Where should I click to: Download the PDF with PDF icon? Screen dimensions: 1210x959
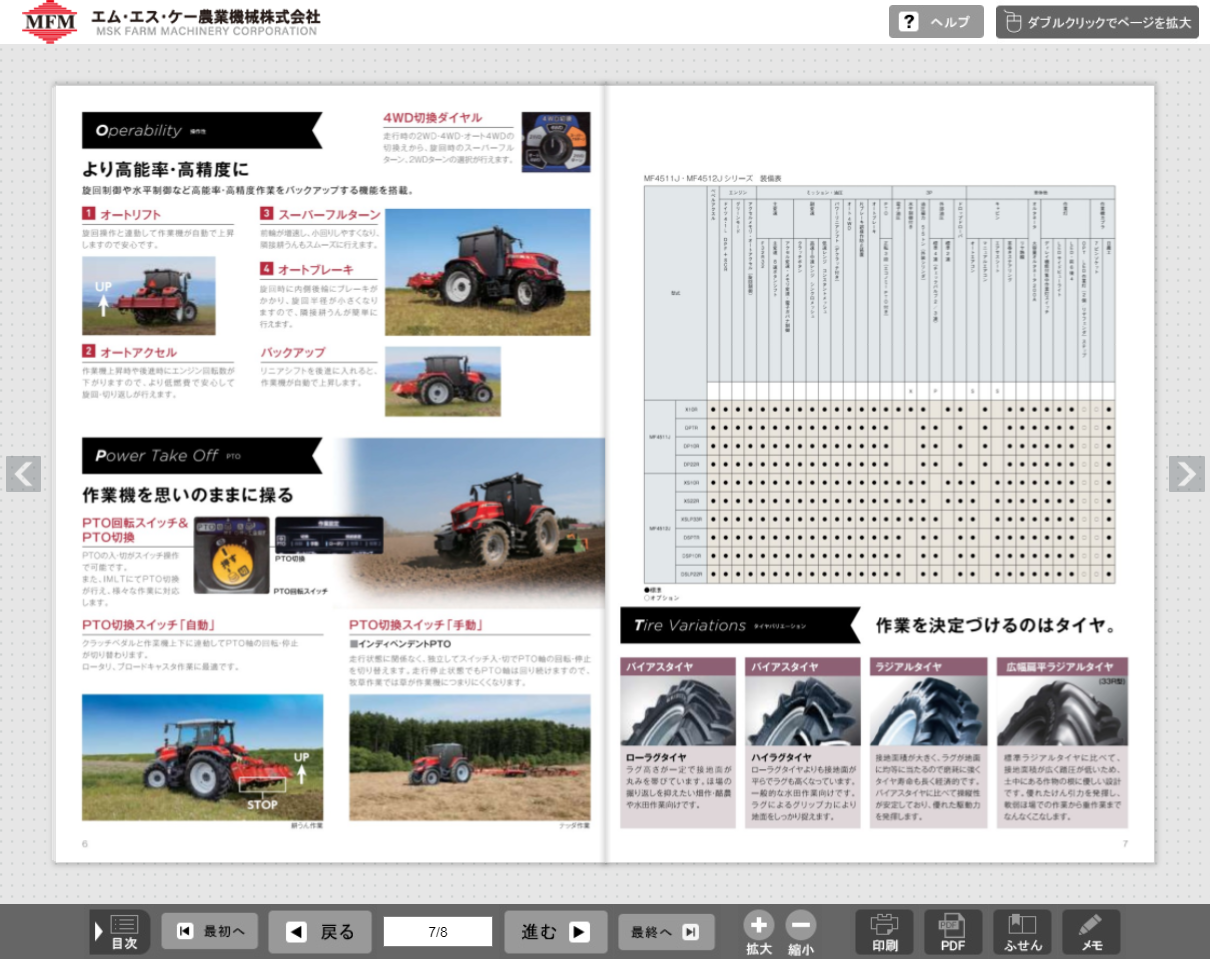tap(953, 932)
